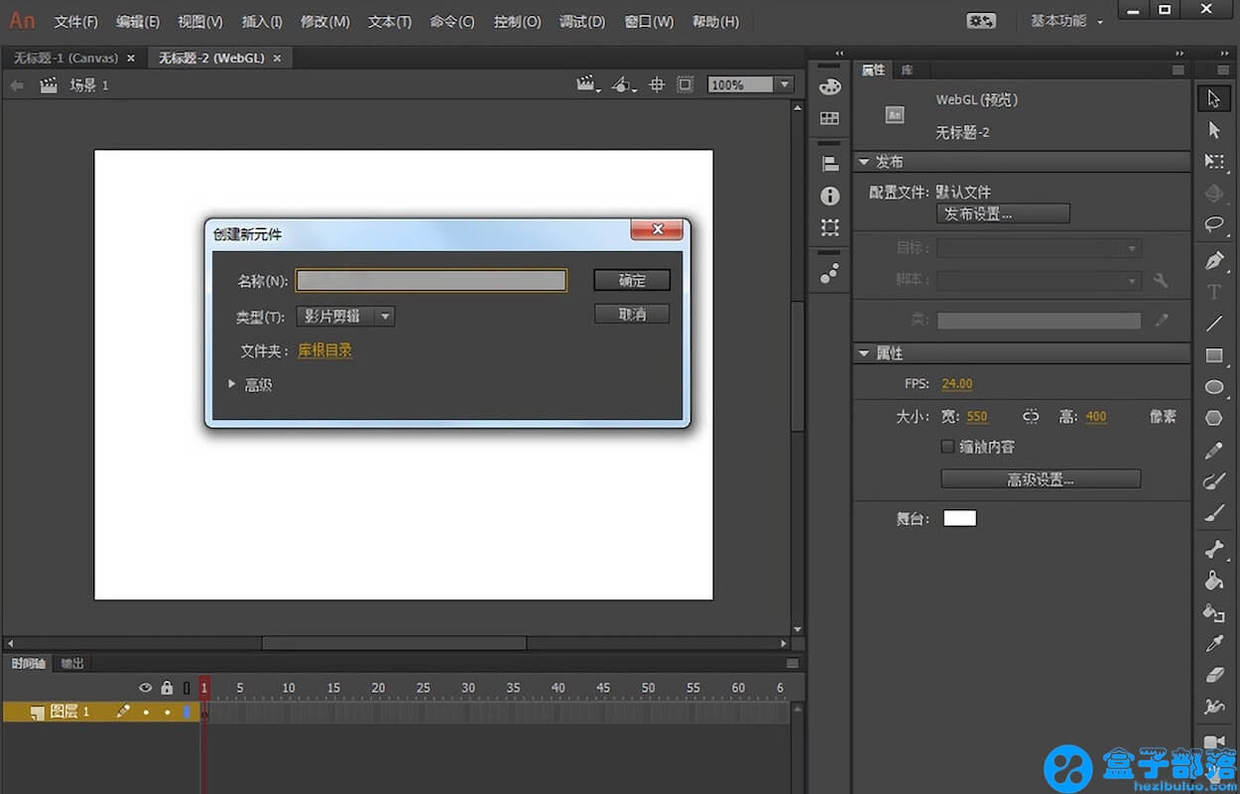Open the 100% zoom dropdown
1240x794 pixels.
[784, 85]
